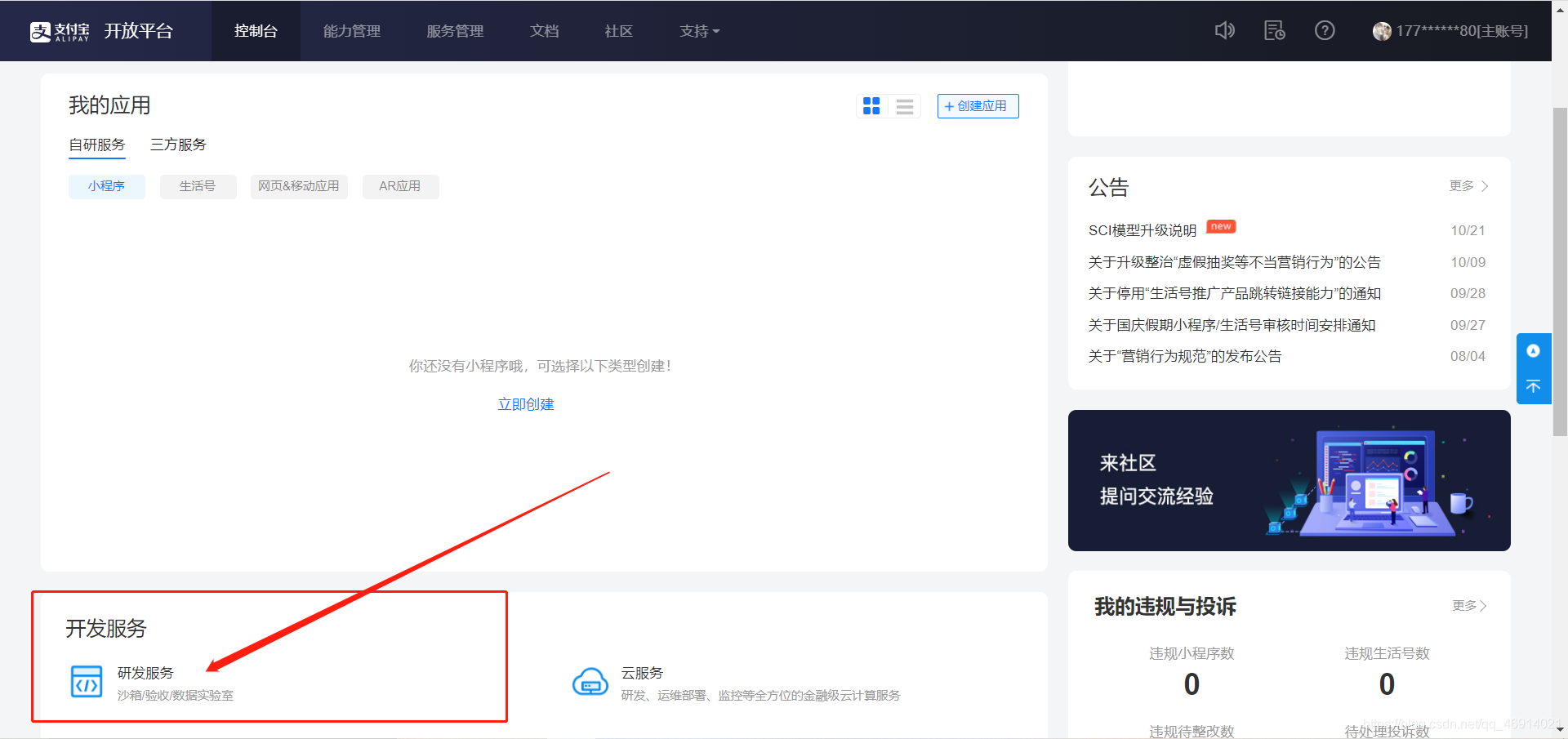Open the 研发服务 link

[x=145, y=673]
